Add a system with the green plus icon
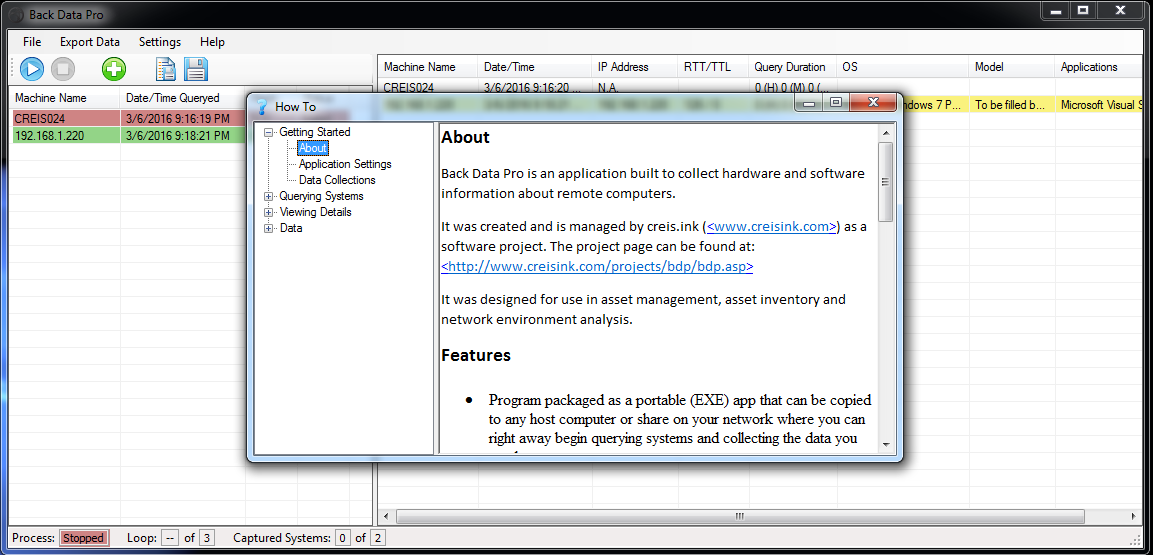Image resolution: width=1153 pixels, height=555 pixels. click(x=113, y=69)
